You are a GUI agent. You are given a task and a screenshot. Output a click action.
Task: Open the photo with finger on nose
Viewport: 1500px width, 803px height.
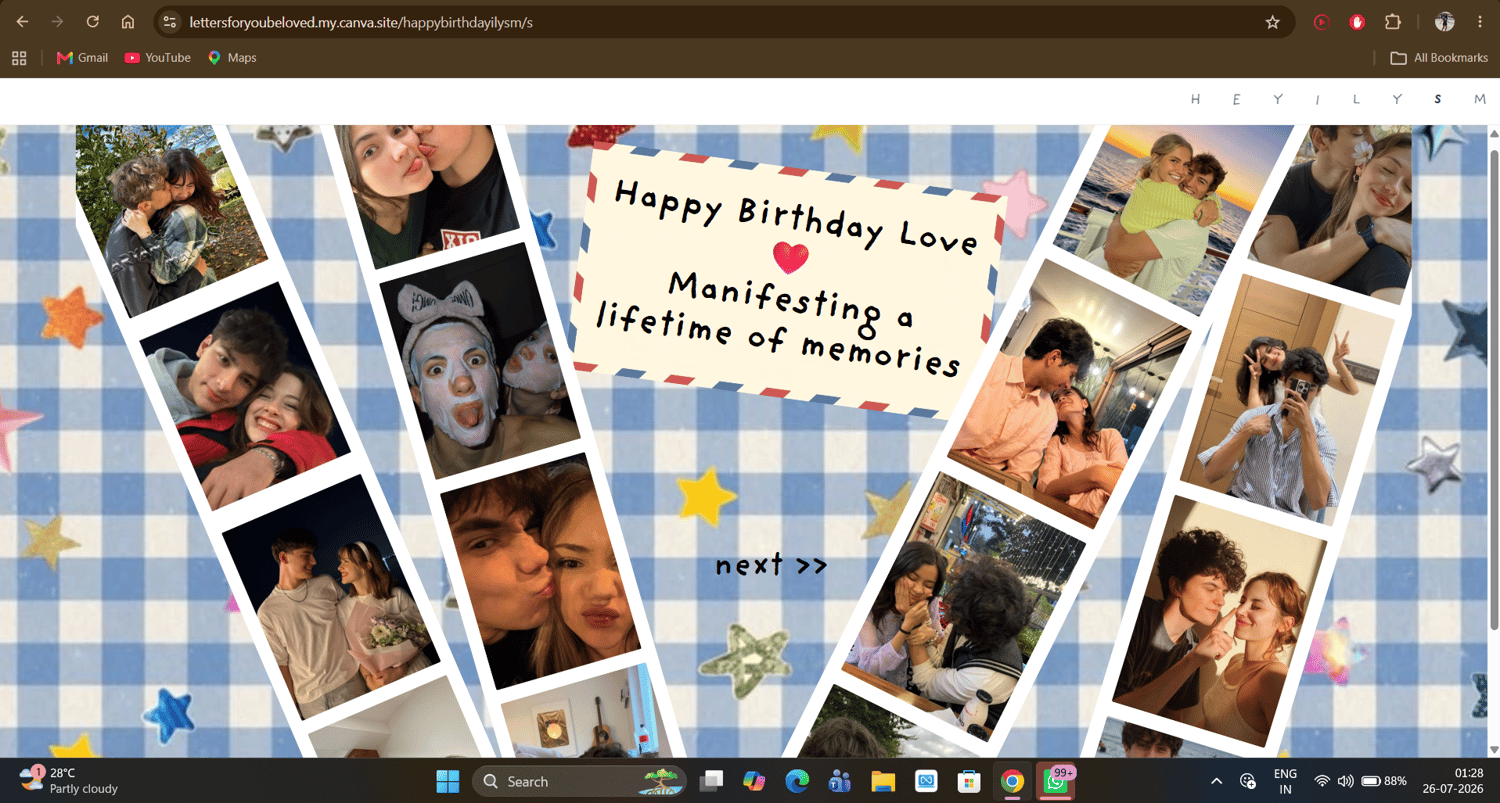1221,620
